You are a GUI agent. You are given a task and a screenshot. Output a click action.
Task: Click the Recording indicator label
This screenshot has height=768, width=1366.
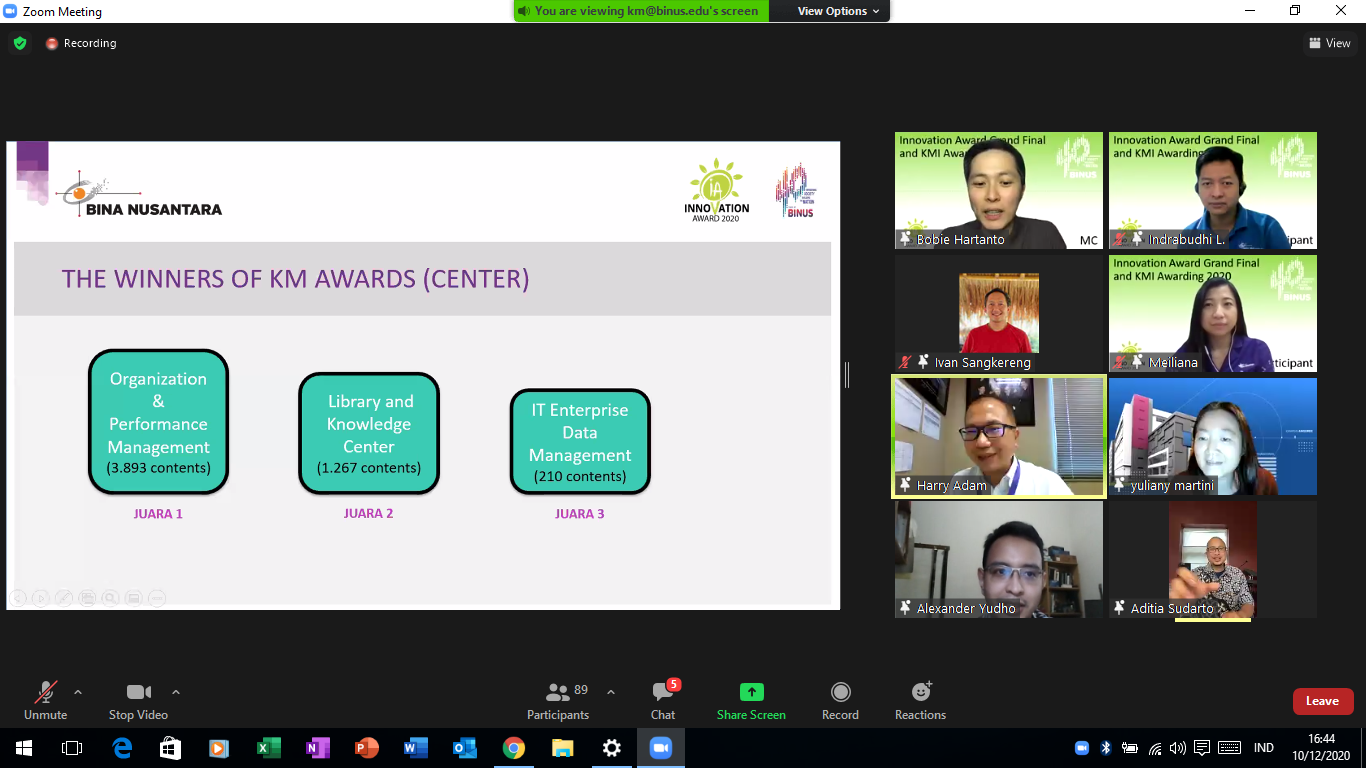pos(89,43)
